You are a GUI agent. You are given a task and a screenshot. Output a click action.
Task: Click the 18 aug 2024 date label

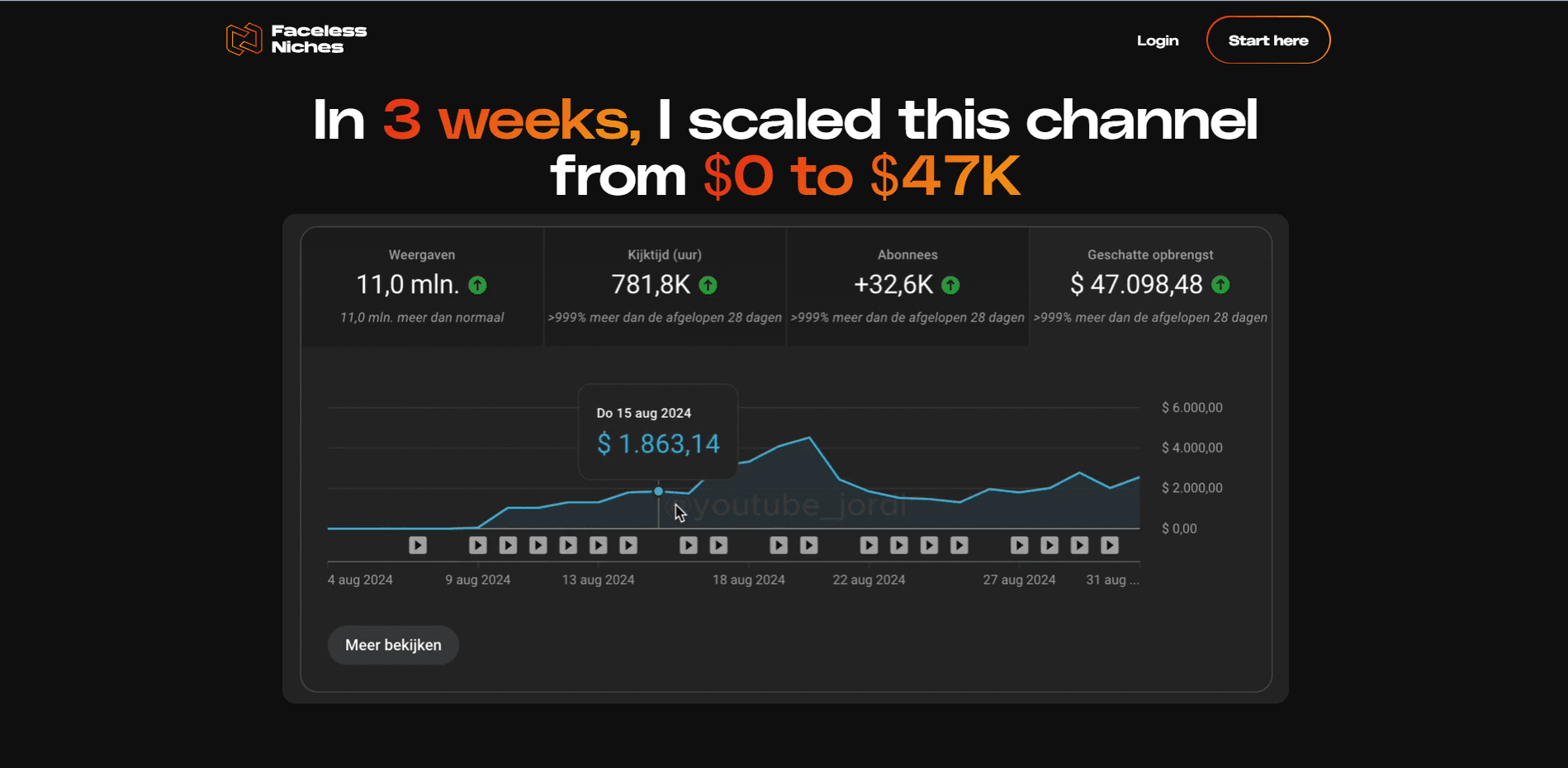(x=748, y=580)
